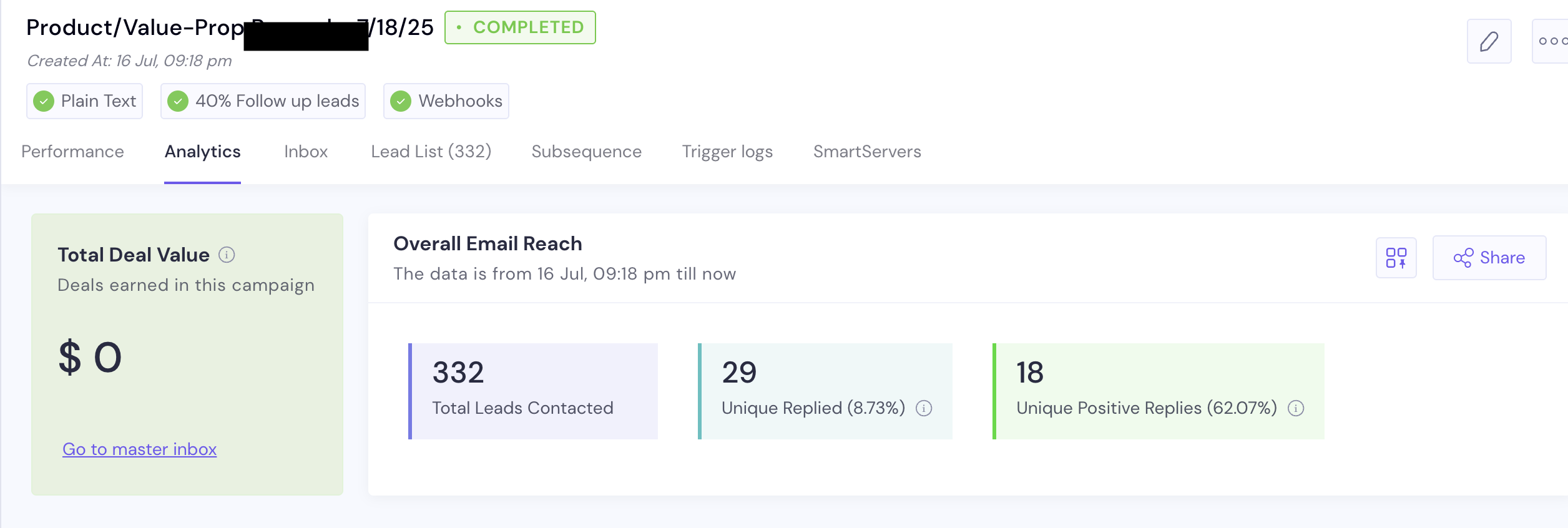Click the 18 Unique Positive Replies card

tap(1158, 391)
